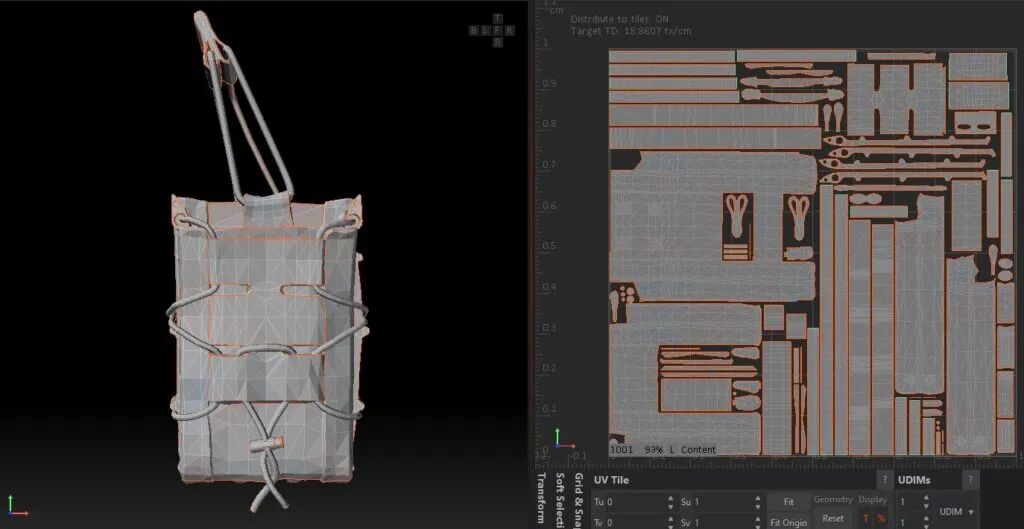Click the L indicator beside 93%

click(x=672, y=449)
